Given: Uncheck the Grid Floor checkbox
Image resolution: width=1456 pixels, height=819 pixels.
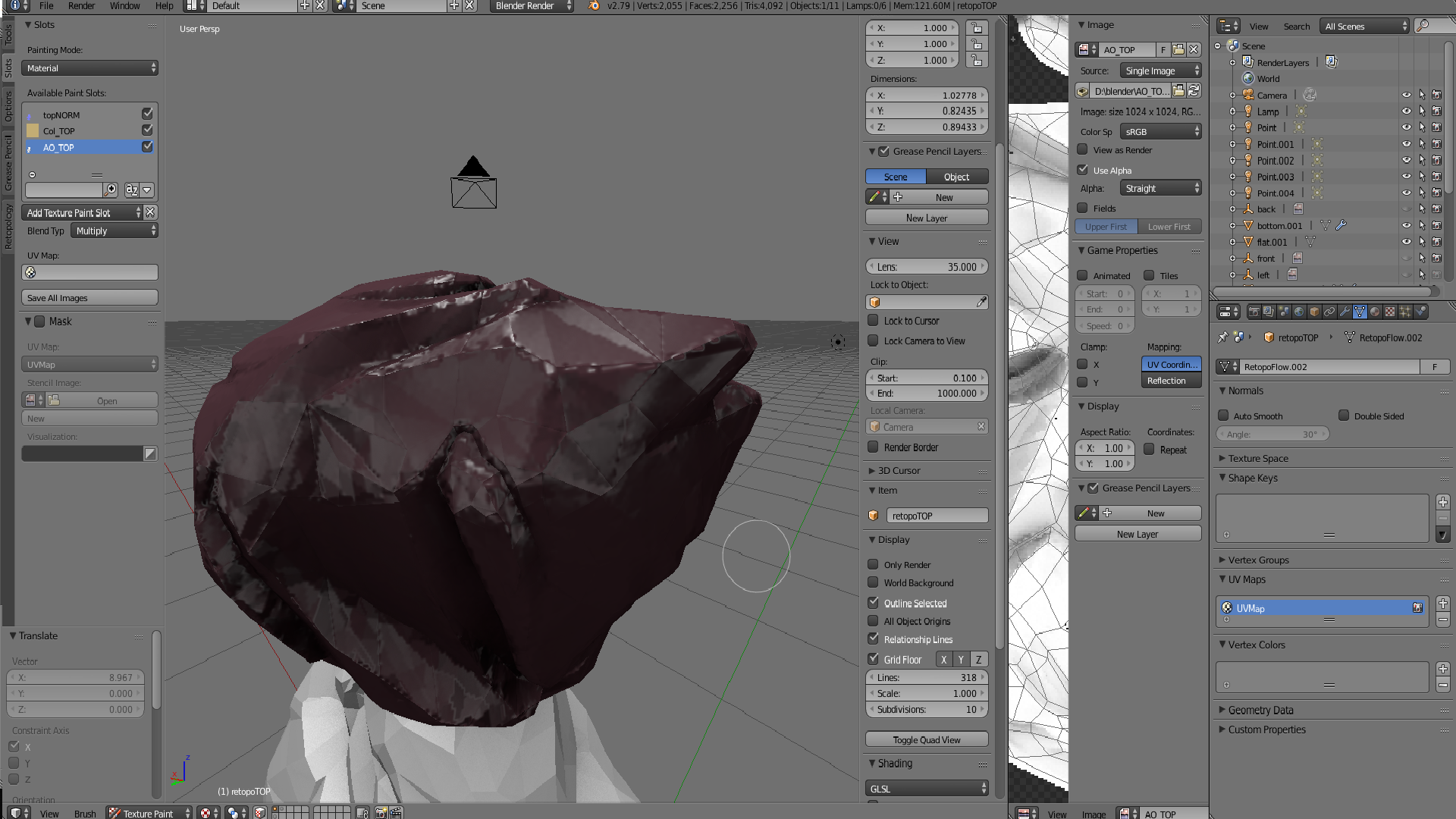Looking at the screenshot, I should point(874,660).
